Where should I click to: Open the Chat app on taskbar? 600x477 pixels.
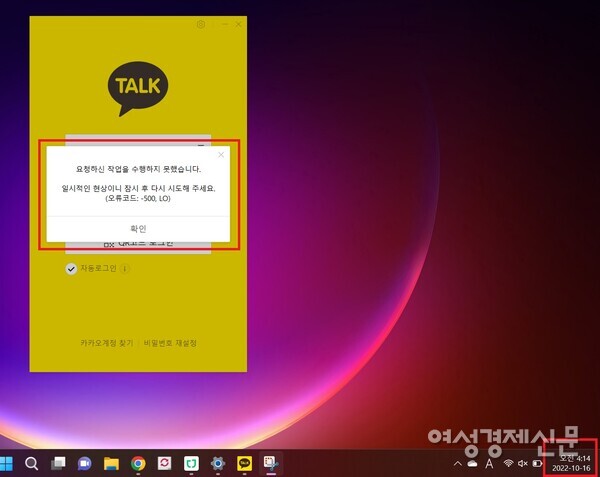85,464
